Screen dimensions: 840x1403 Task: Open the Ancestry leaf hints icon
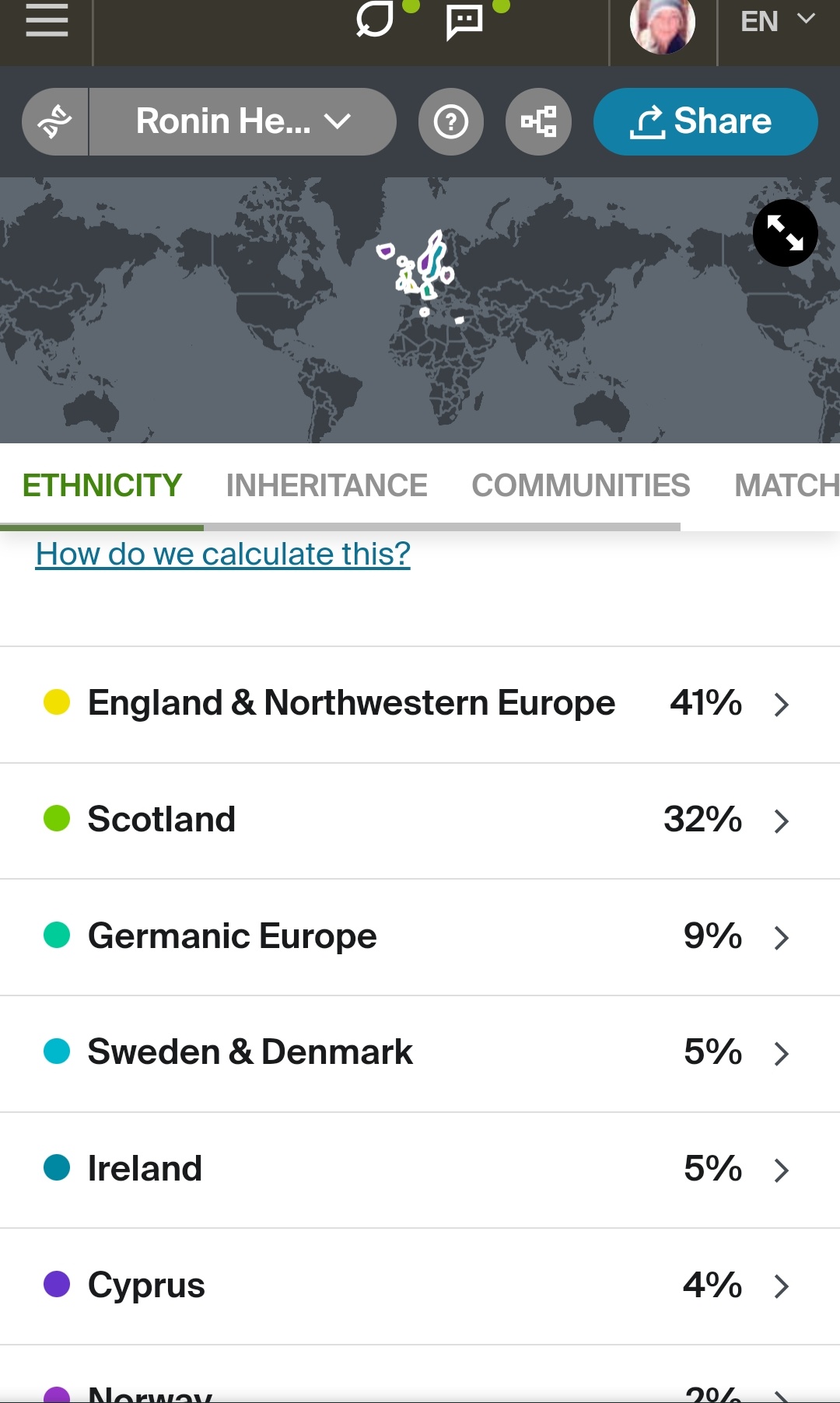tap(375, 21)
